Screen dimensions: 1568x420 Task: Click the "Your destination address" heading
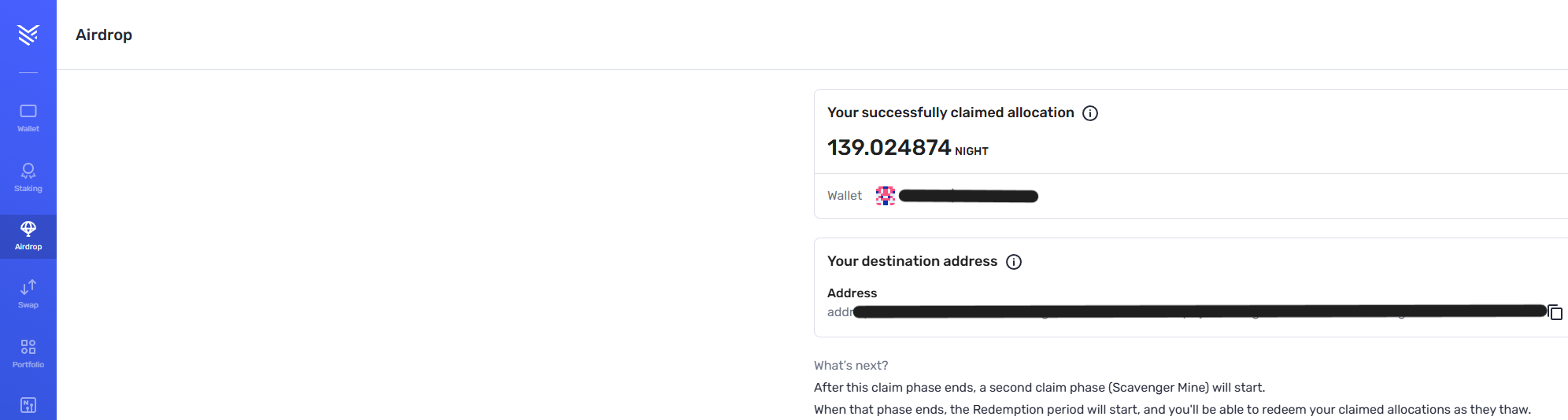[912, 261]
